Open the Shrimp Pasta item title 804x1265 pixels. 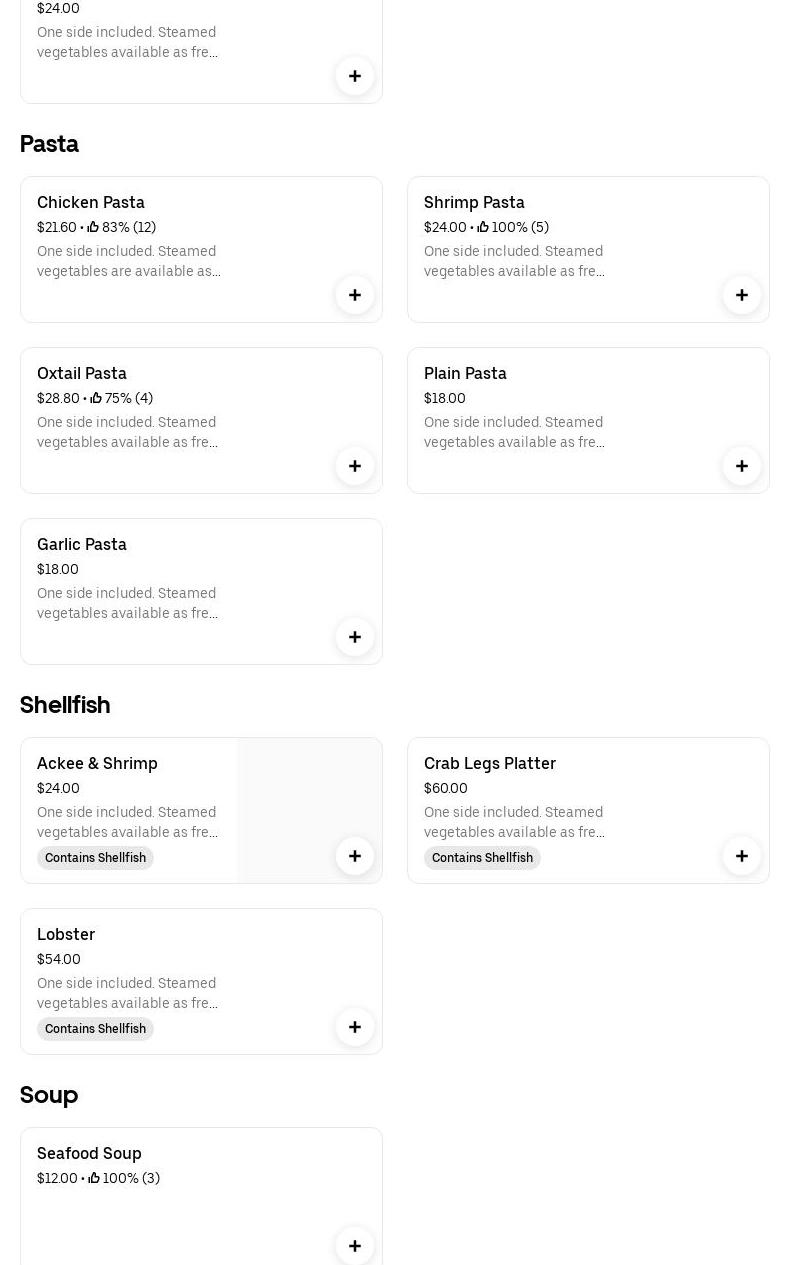click(x=474, y=202)
